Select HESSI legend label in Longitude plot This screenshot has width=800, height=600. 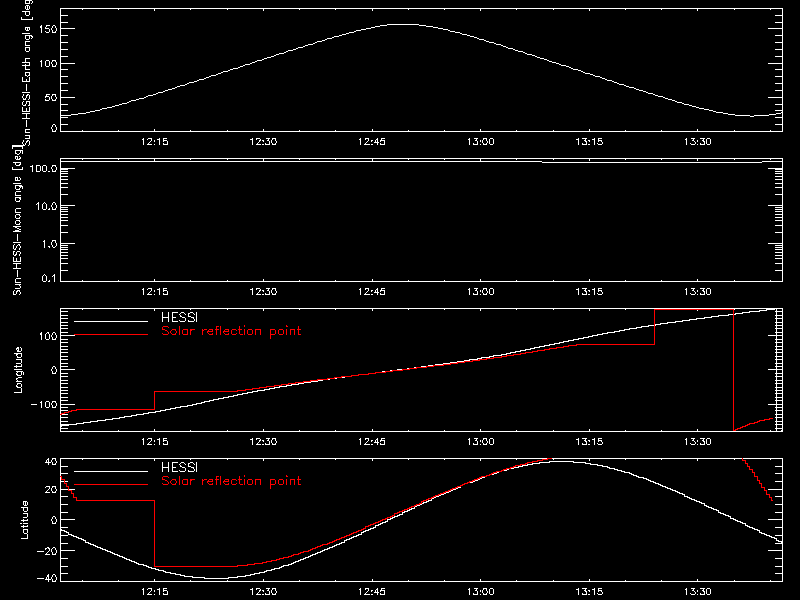(x=179, y=317)
